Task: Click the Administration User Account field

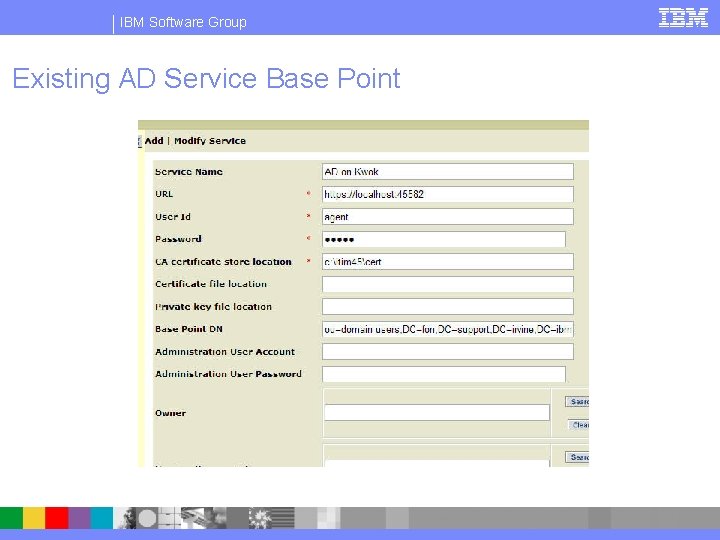Action: coord(448,352)
